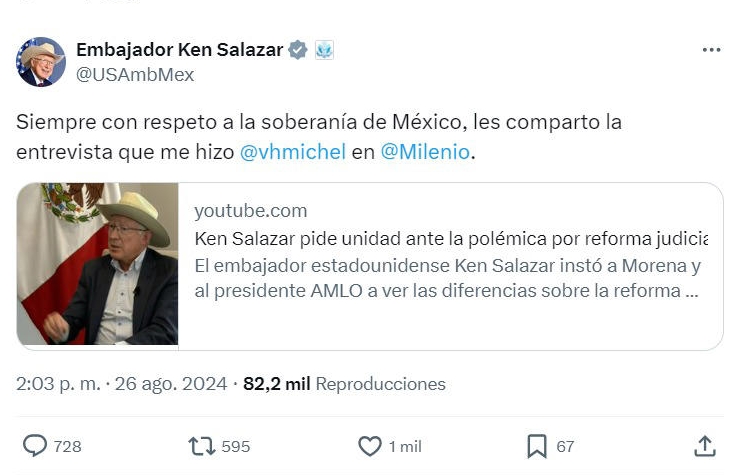This screenshot has height=475, width=729.
Task: Click the 82,2 mil Reproducciones view count
Action: [344, 384]
